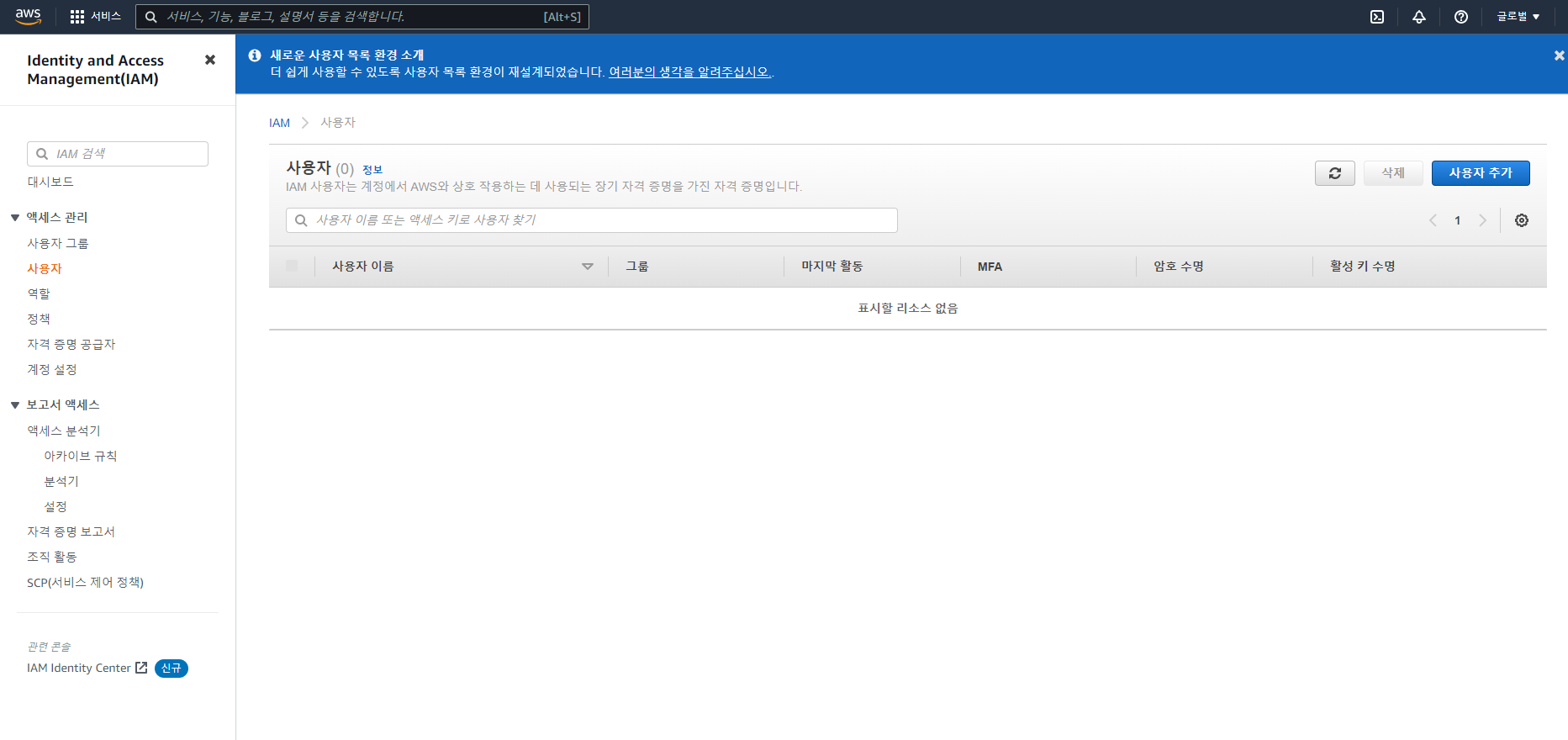Open 분석기 in the sidebar
Viewport: 1568px width, 740px height.
point(61,481)
